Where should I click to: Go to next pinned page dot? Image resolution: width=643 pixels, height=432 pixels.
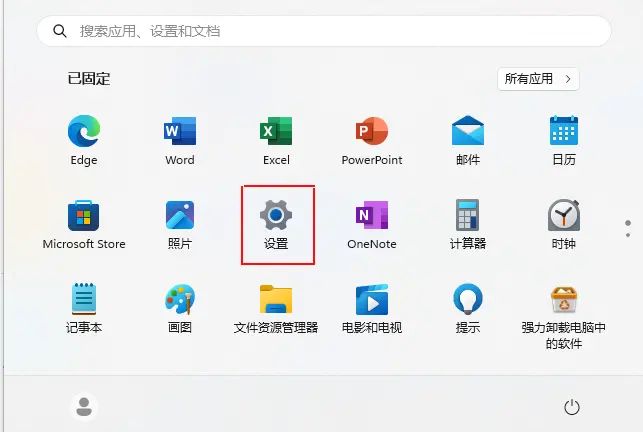(628, 235)
